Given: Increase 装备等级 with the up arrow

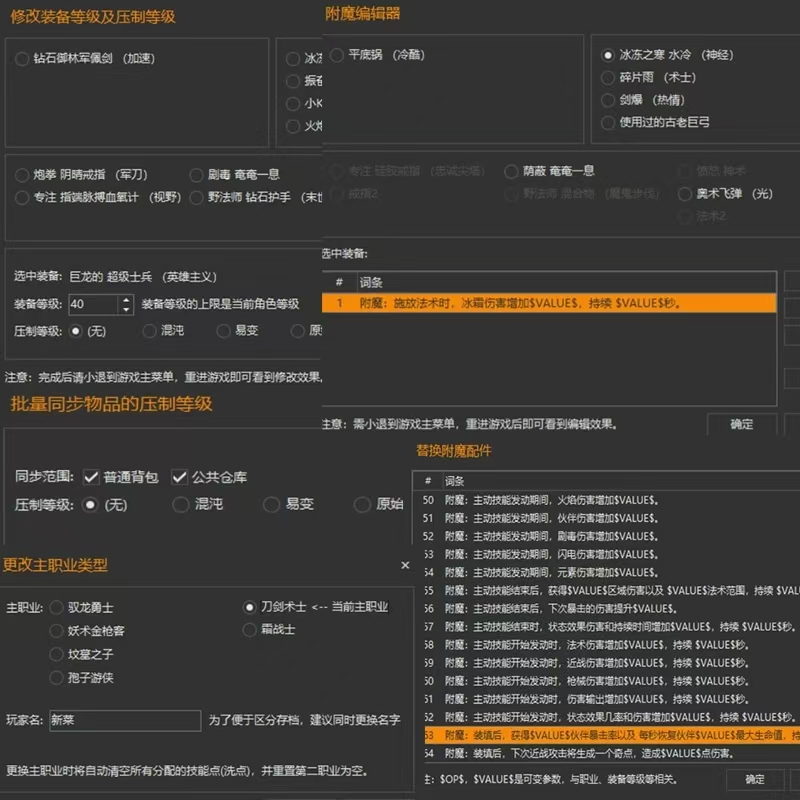Looking at the screenshot, I should [126, 299].
